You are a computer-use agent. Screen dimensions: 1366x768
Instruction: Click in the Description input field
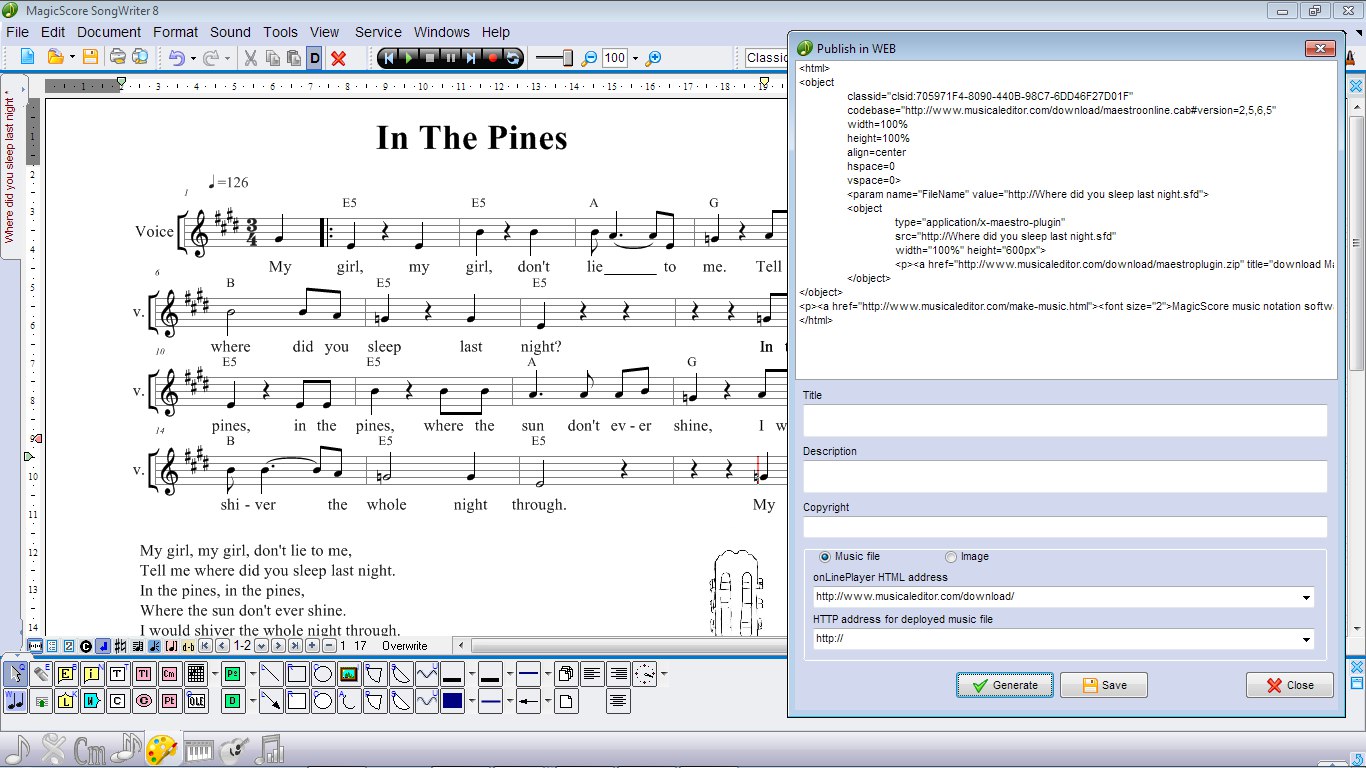[x=1065, y=476]
